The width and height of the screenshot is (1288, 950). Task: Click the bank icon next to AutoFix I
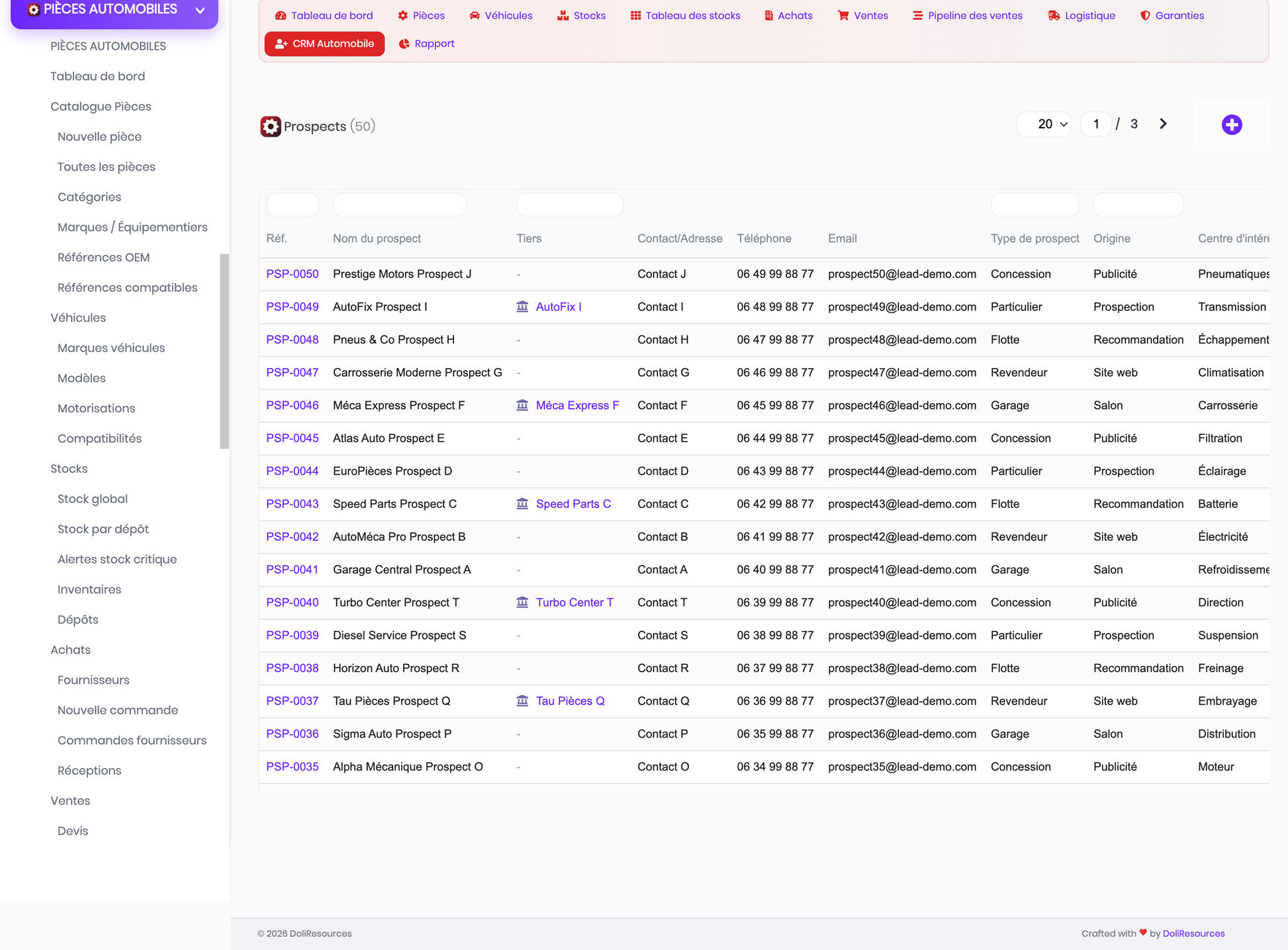pyautogui.click(x=522, y=307)
